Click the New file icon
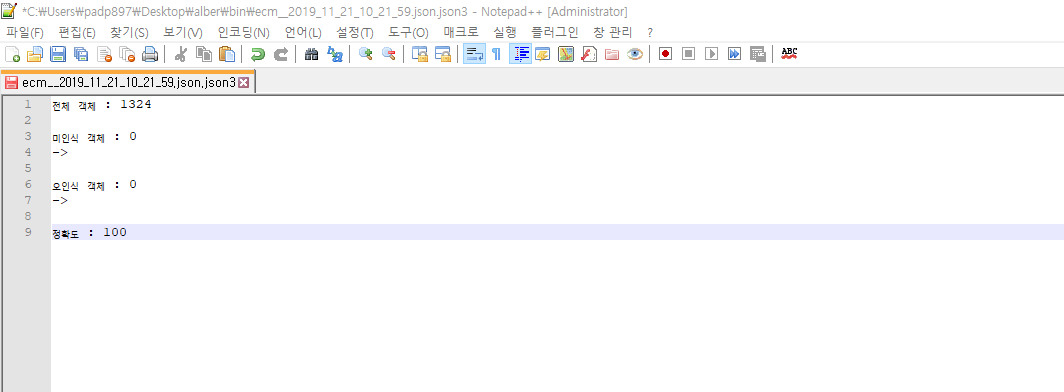 click(x=12, y=54)
